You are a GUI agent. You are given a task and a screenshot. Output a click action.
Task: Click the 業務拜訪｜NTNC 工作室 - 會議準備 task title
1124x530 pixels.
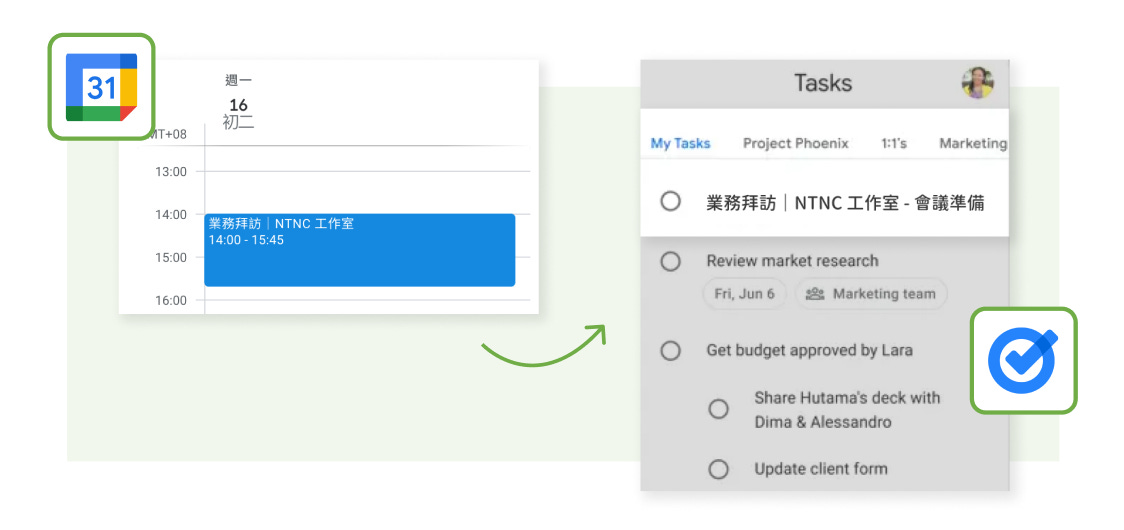click(x=845, y=203)
